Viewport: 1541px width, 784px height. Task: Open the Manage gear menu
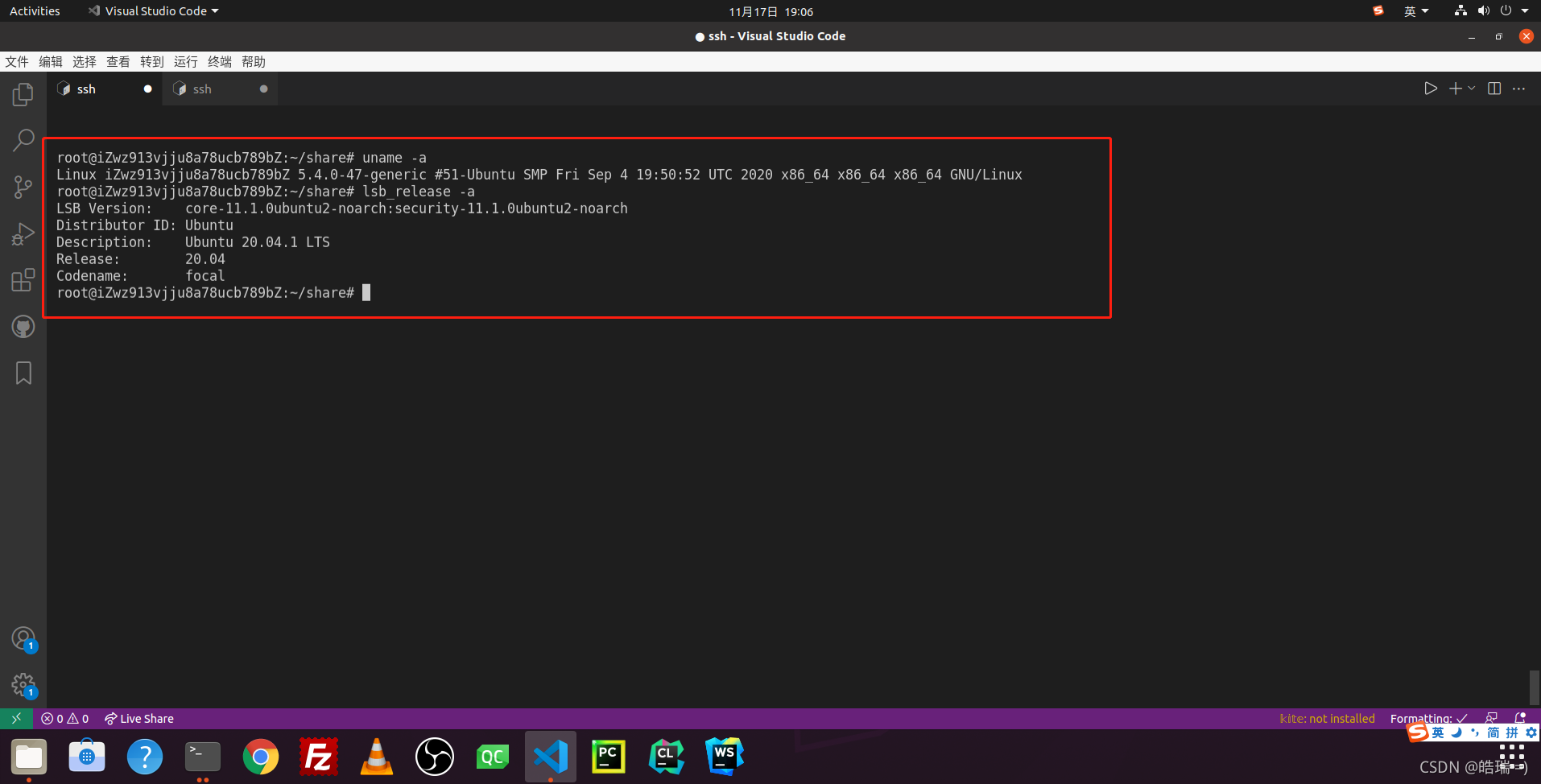tap(23, 686)
